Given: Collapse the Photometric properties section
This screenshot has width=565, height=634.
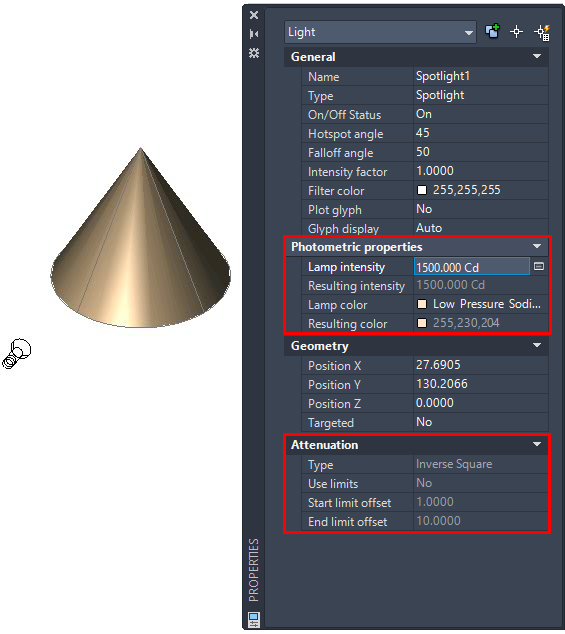Looking at the screenshot, I should (537, 246).
